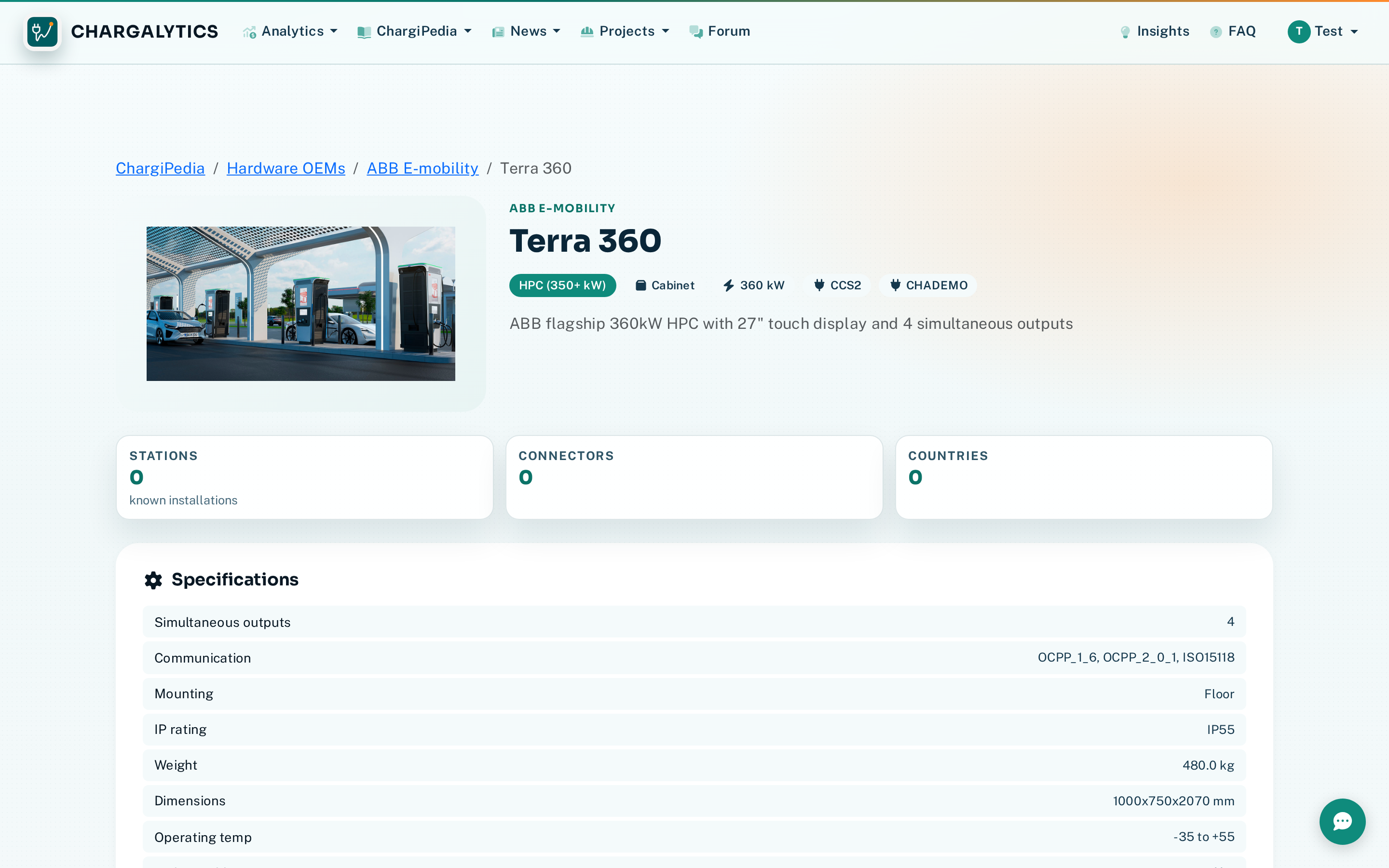Click the Weight row label
Screen dimensions: 1389x868
(176, 765)
